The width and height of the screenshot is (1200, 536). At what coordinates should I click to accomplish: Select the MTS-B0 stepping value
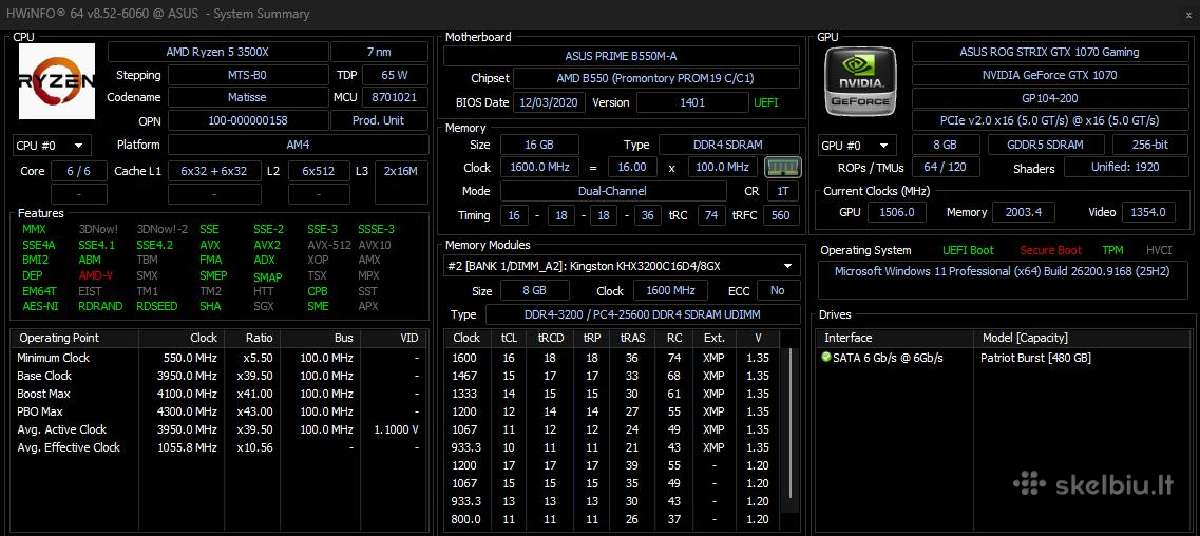click(x=248, y=75)
